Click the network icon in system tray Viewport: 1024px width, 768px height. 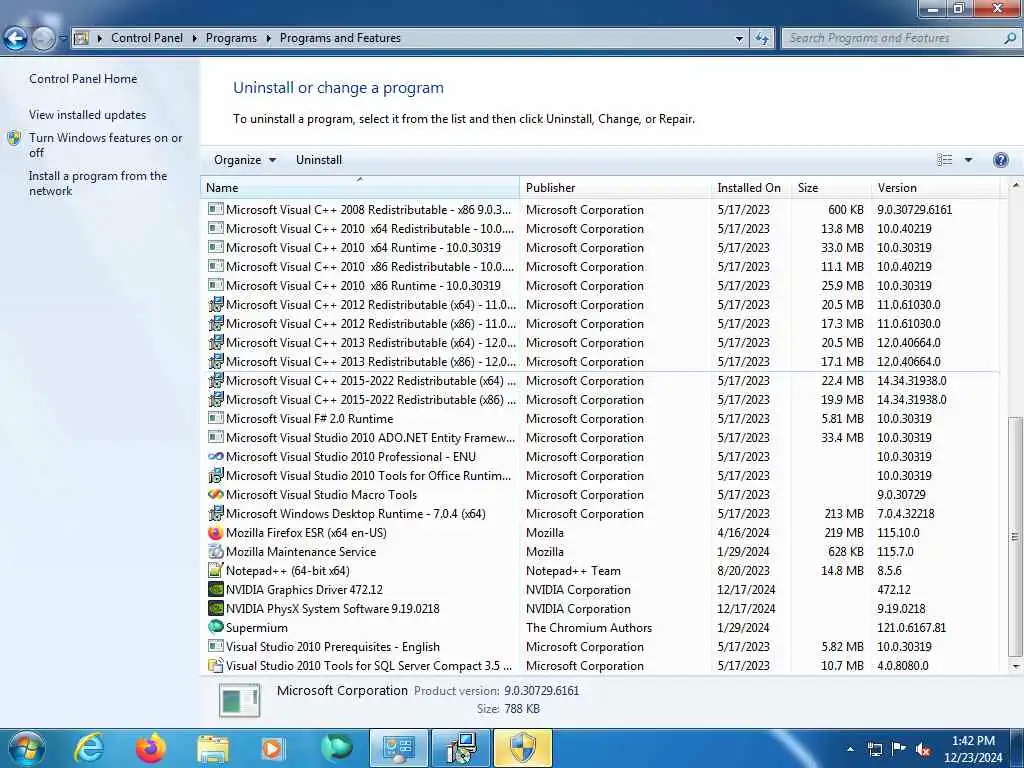point(874,749)
